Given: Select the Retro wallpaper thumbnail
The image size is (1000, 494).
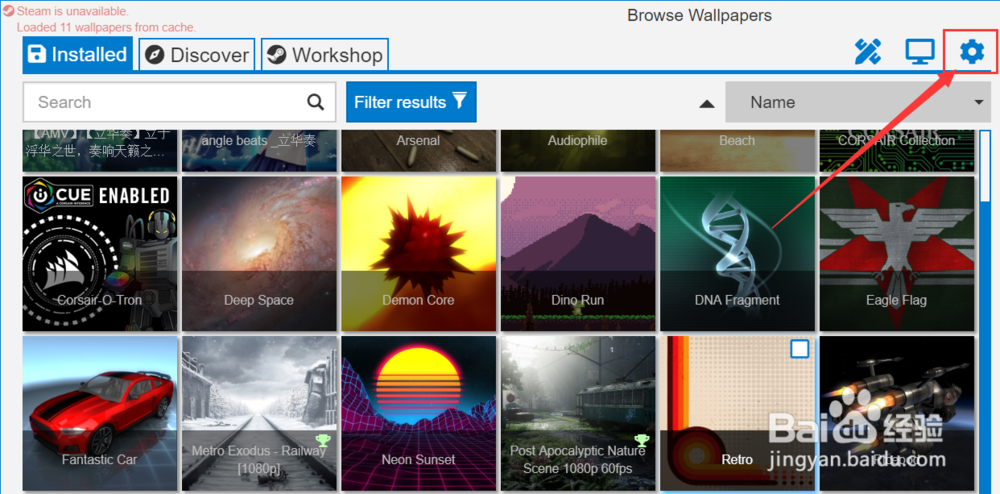Looking at the screenshot, I should [x=737, y=413].
